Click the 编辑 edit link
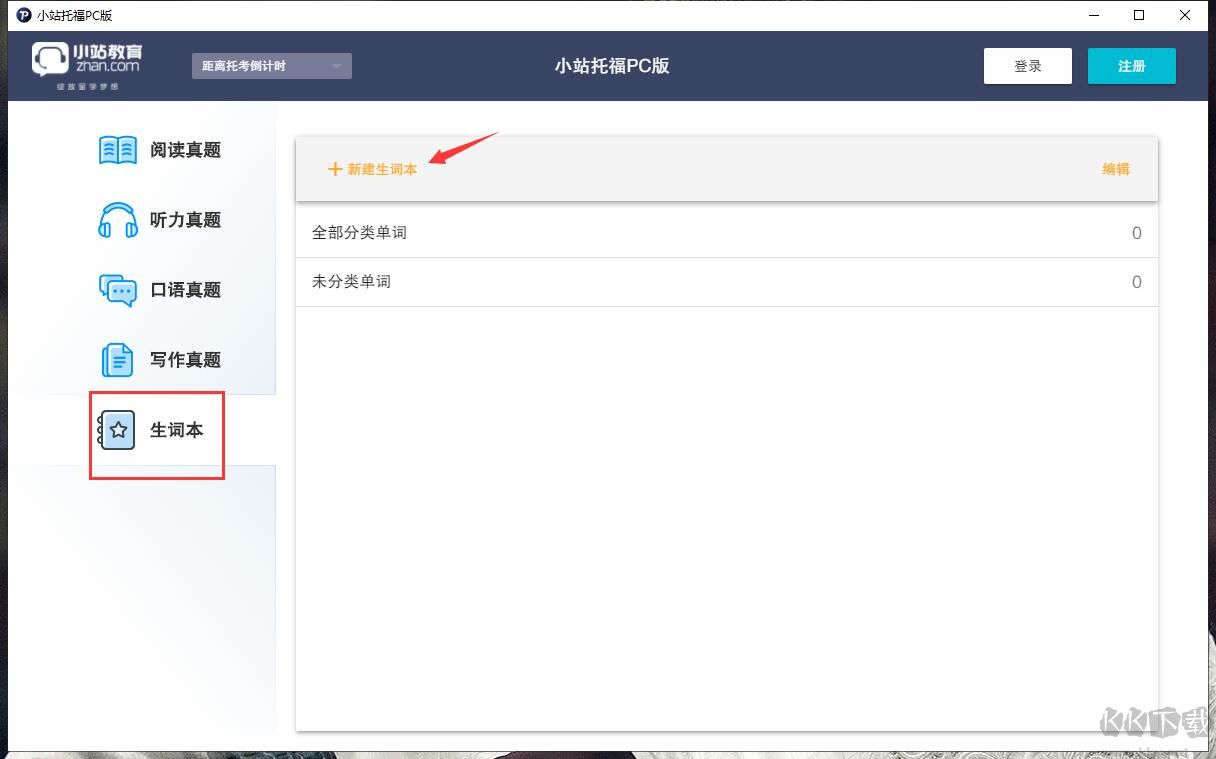The height and width of the screenshot is (759, 1216). point(1116,169)
